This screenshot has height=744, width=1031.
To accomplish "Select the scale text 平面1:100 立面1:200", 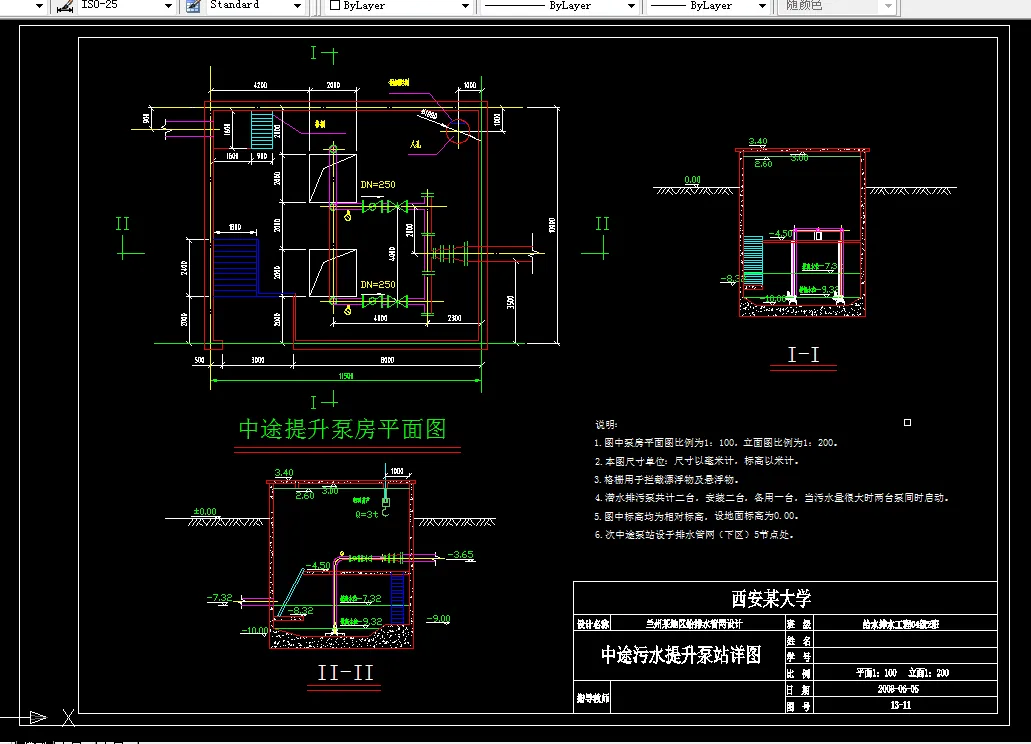I will [902, 673].
